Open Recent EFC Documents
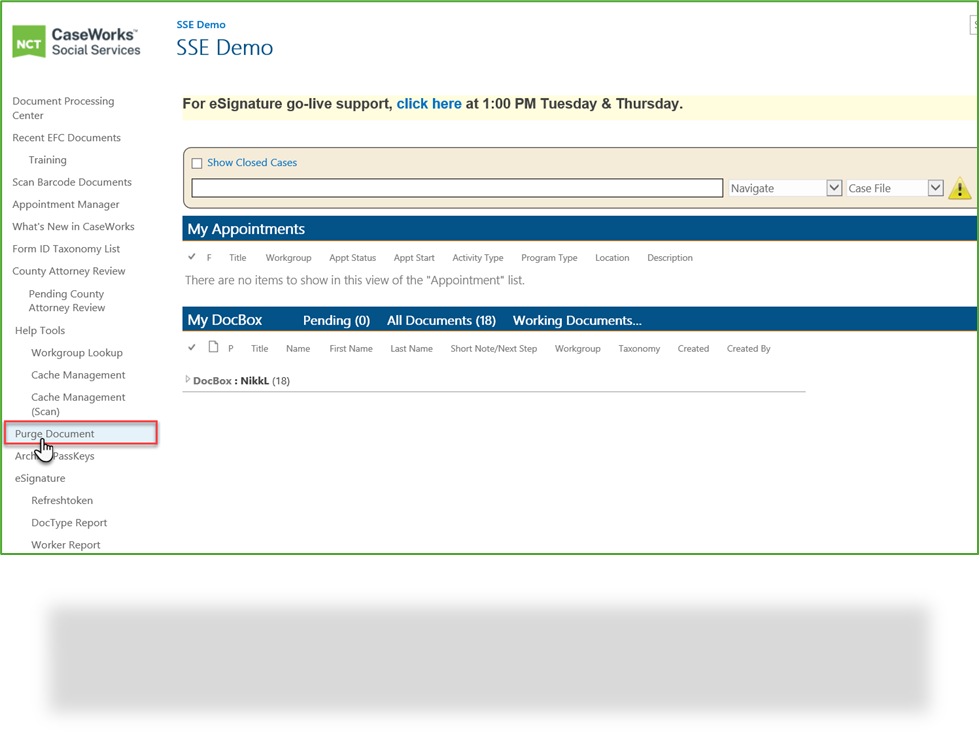Image resolution: width=979 pixels, height=738 pixels. tap(66, 137)
